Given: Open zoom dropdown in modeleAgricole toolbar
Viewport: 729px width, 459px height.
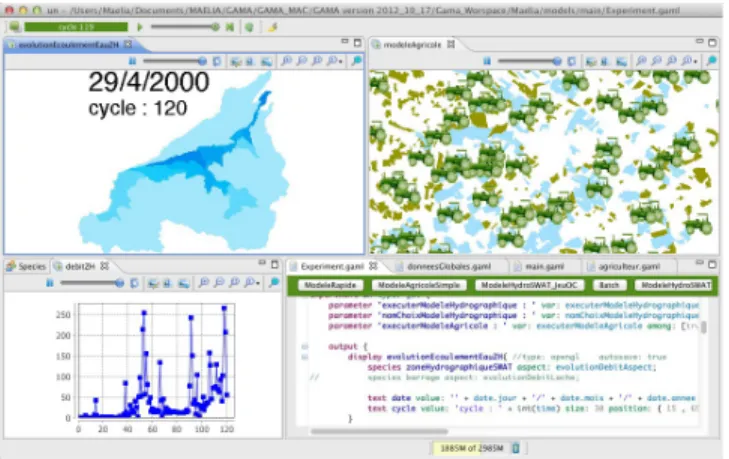Looking at the screenshot, I should [689, 61].
